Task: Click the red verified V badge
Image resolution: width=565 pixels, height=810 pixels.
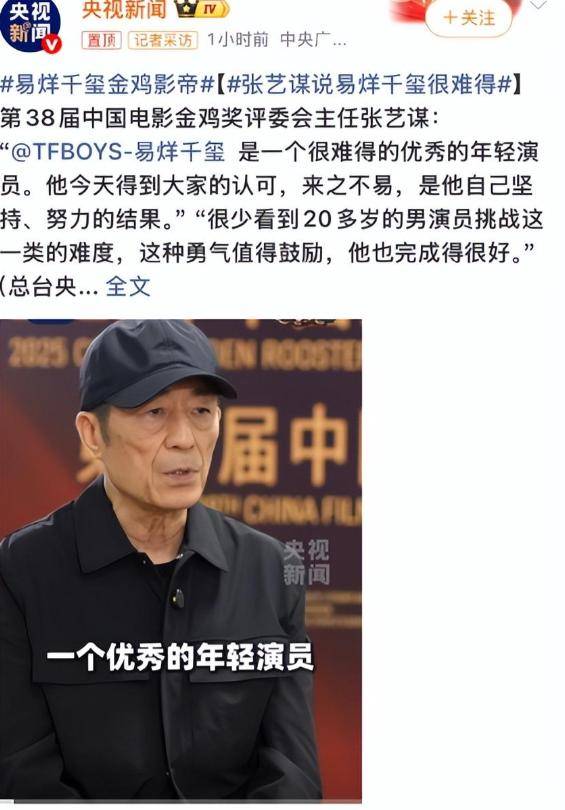Action: 52,44
